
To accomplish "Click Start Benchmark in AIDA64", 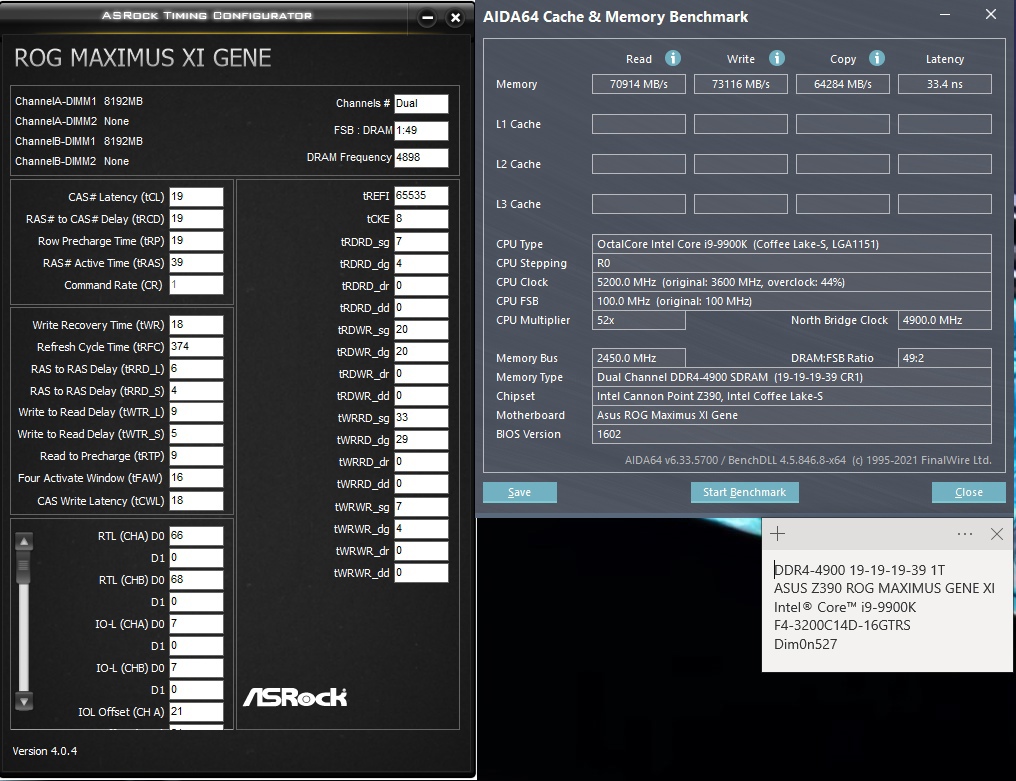I will click(745, 492).
